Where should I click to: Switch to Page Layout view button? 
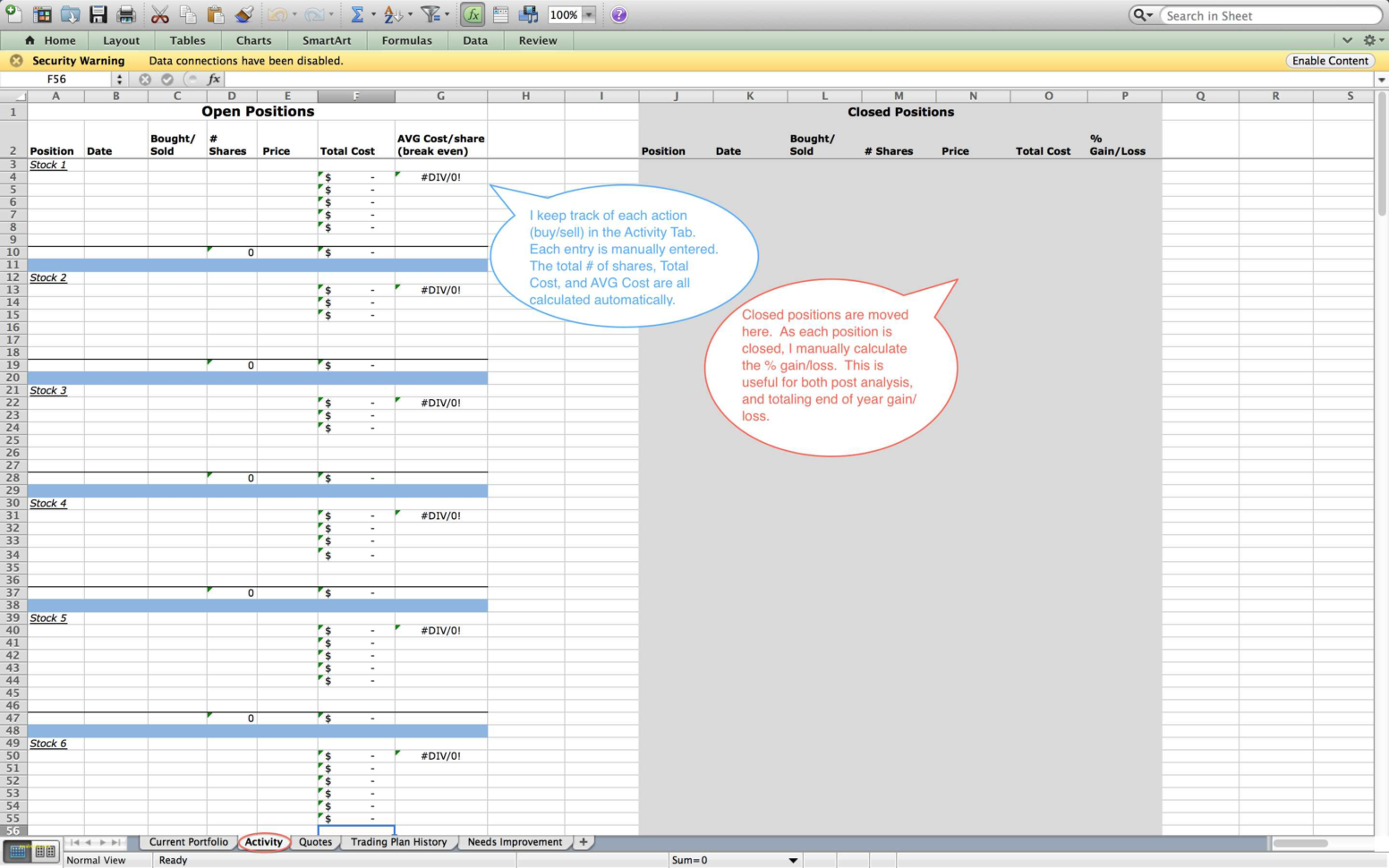coord(45,852)
